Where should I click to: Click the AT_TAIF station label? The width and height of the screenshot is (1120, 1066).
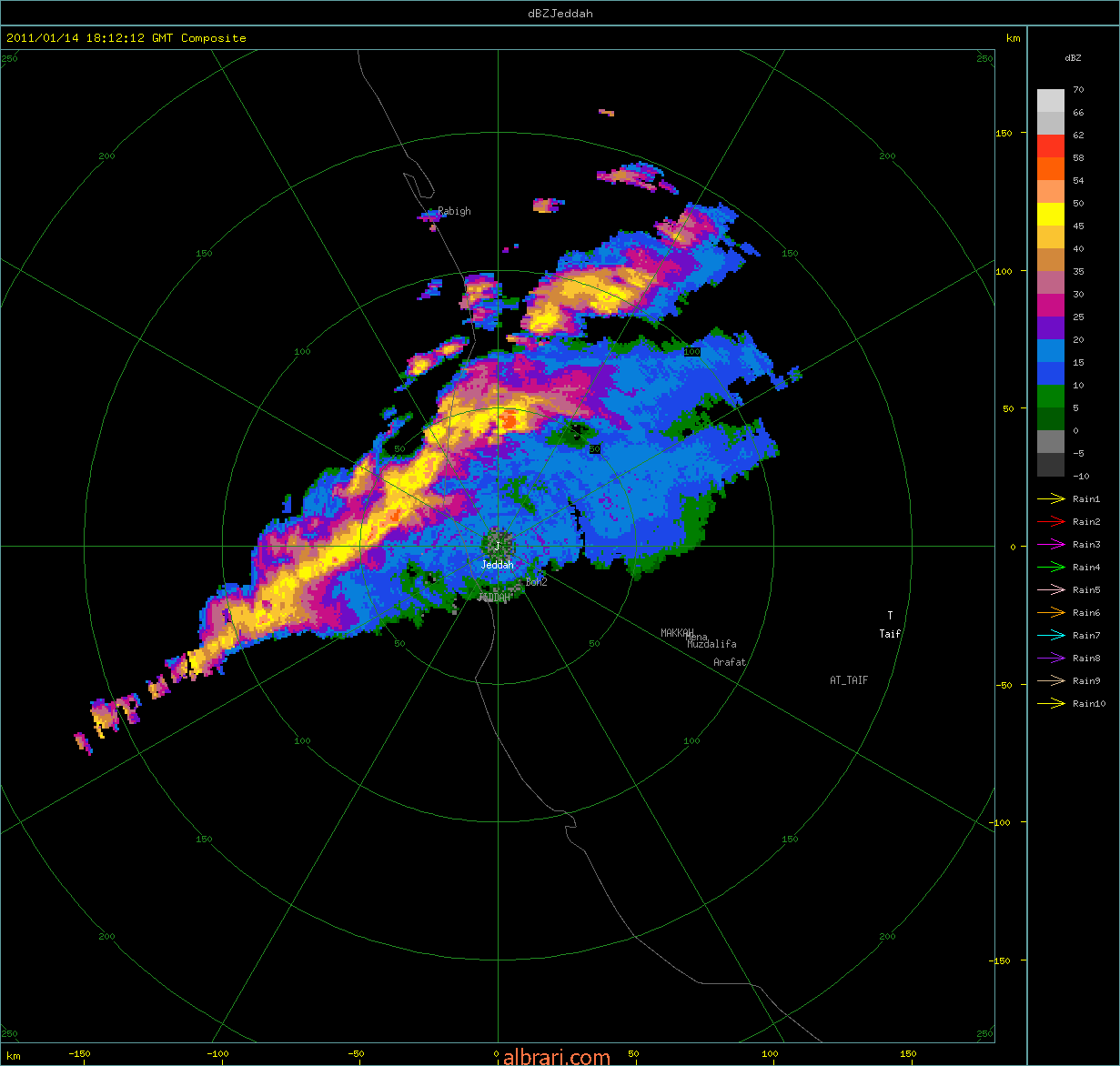pos(849,679)
